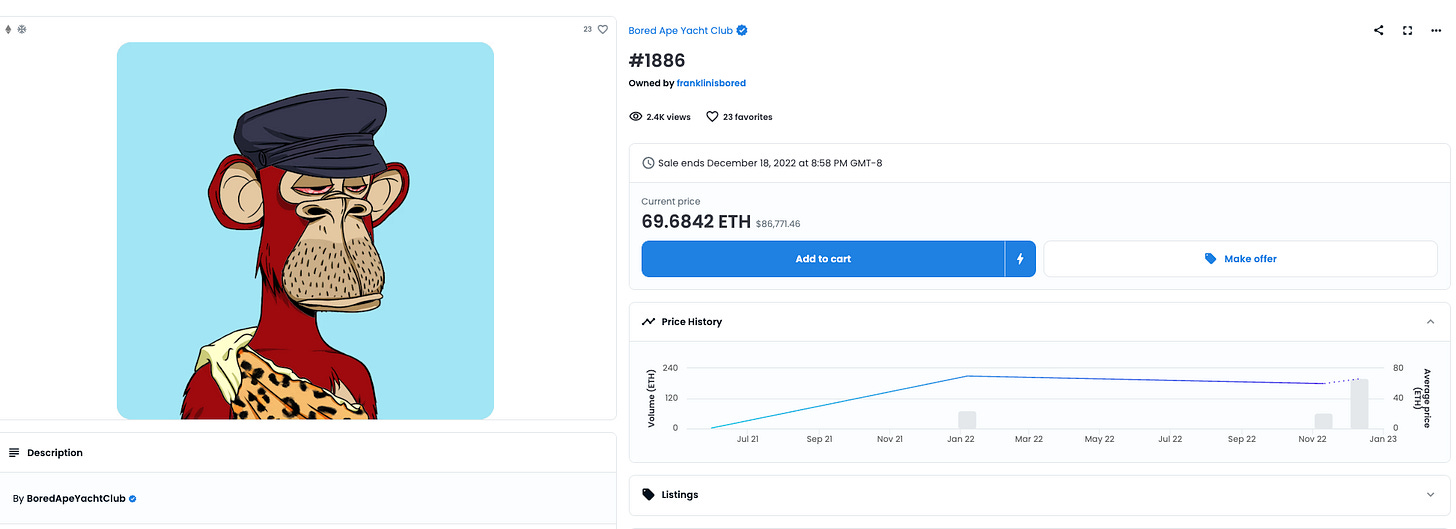
Task: Click the Sale ends December 18, 2022 text
Action: click(x=770, y=163)
